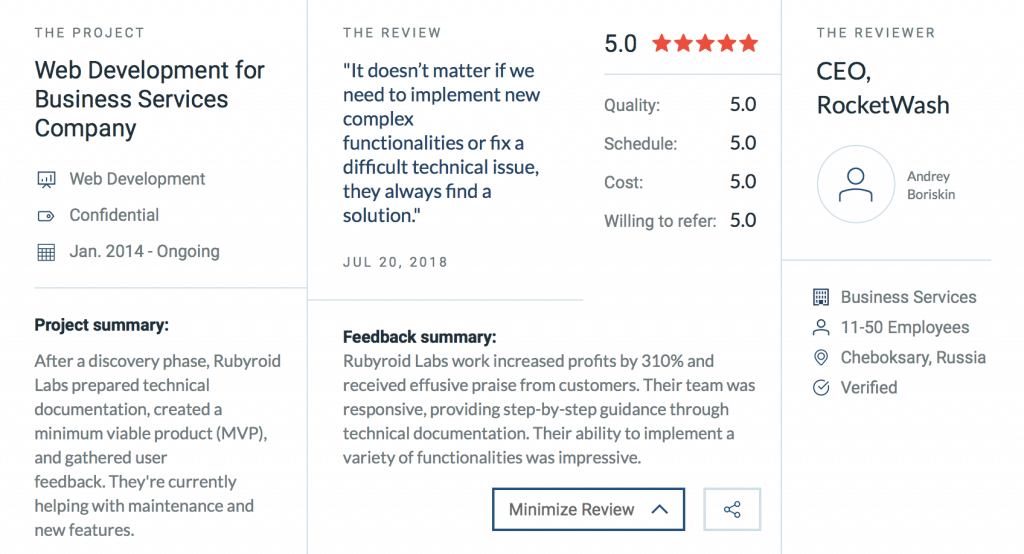
Task: Click the chevron arrow on Minimize Review
Action: click(659, 510)
